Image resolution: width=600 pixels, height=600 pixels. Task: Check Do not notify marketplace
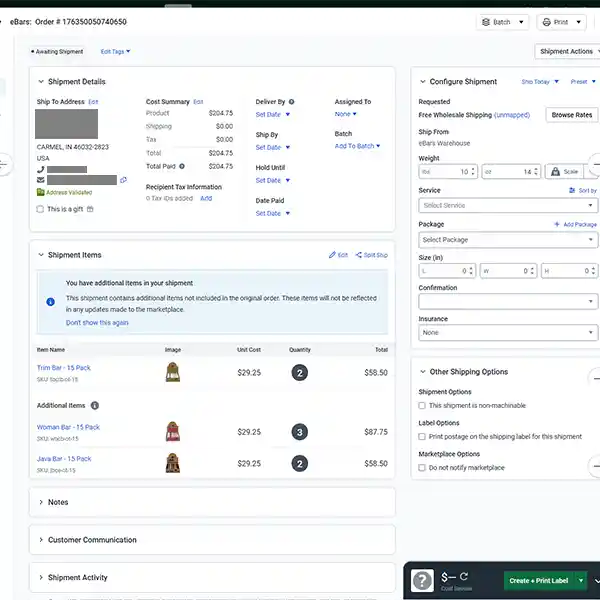[422, 468]
